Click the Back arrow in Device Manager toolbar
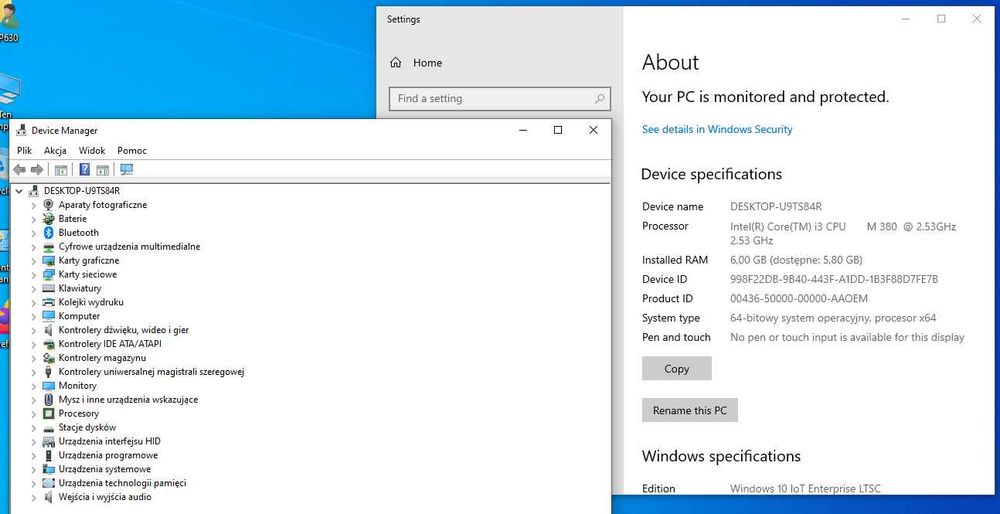The height and width of the screenshot is (514, 1000). 20,170
